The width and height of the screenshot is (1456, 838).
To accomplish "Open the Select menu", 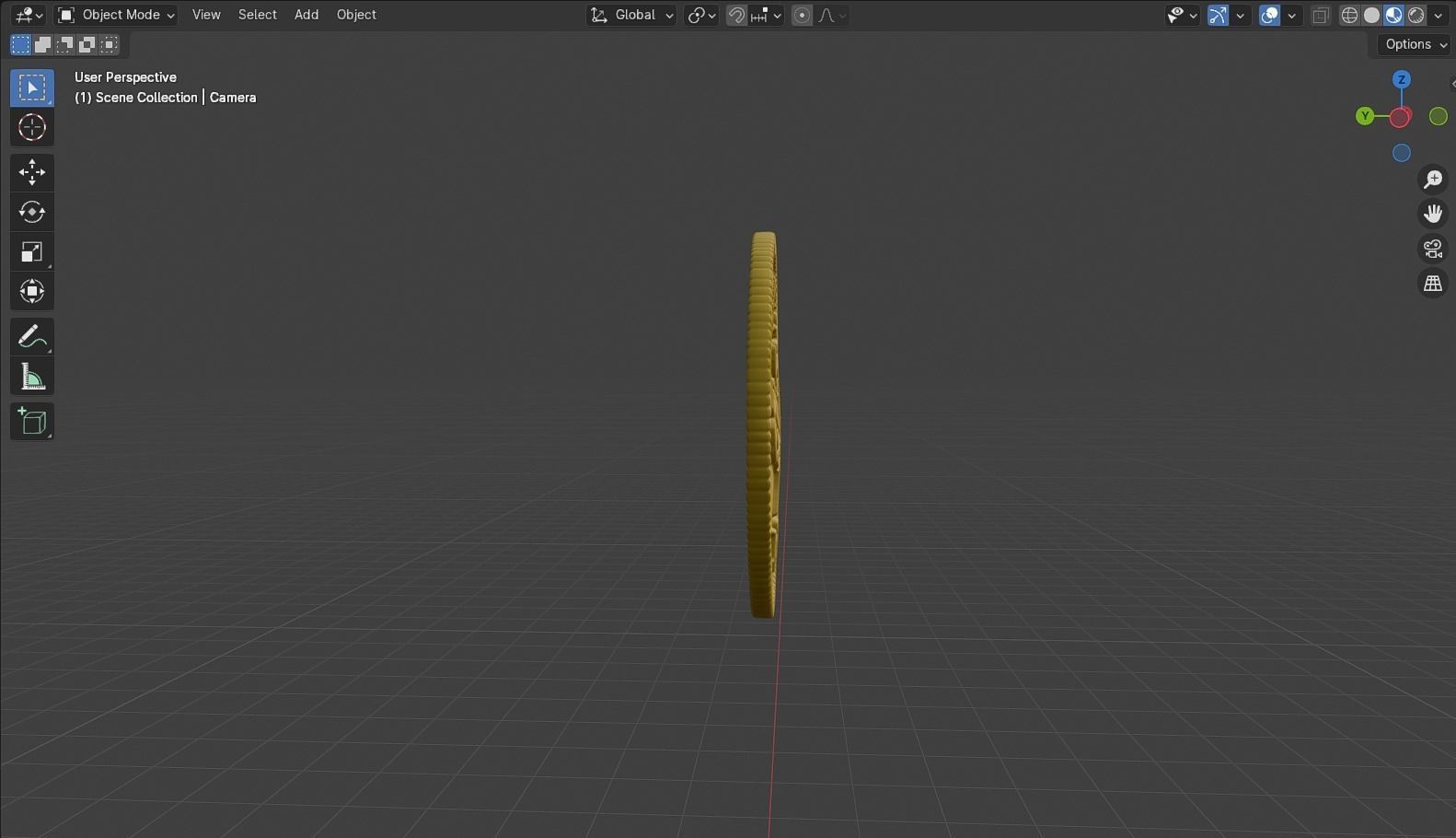I will 258,15.
